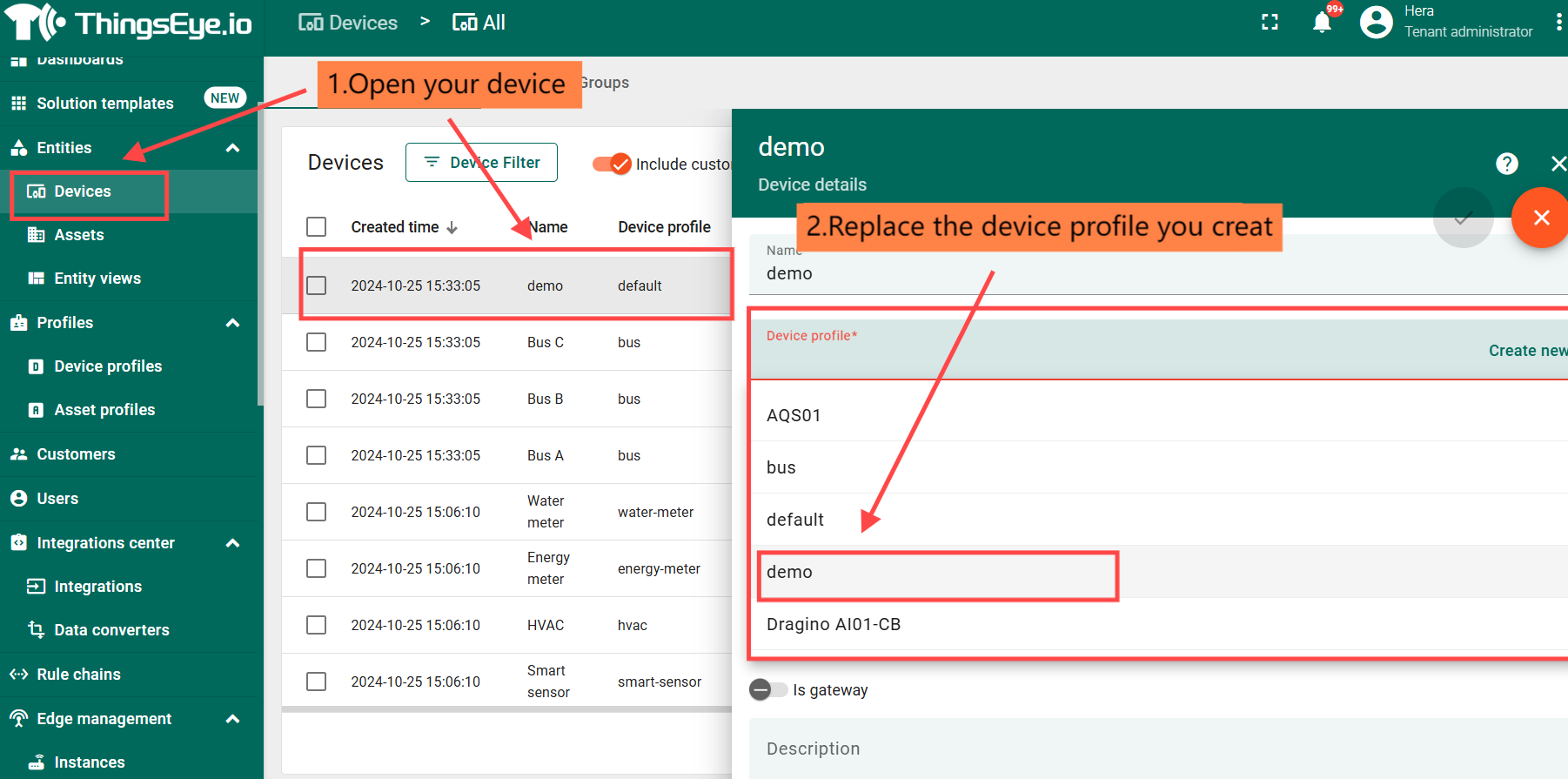Toggle fullscreen mode icon
The width and height of the screenshot is (1568, 779).
1270,23
